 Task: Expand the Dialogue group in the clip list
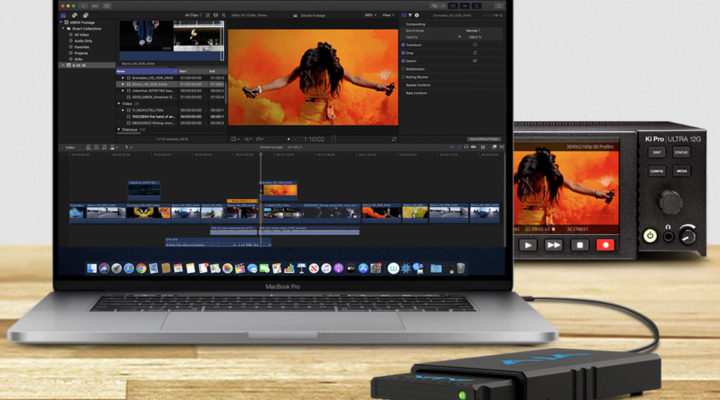point(118,130)
